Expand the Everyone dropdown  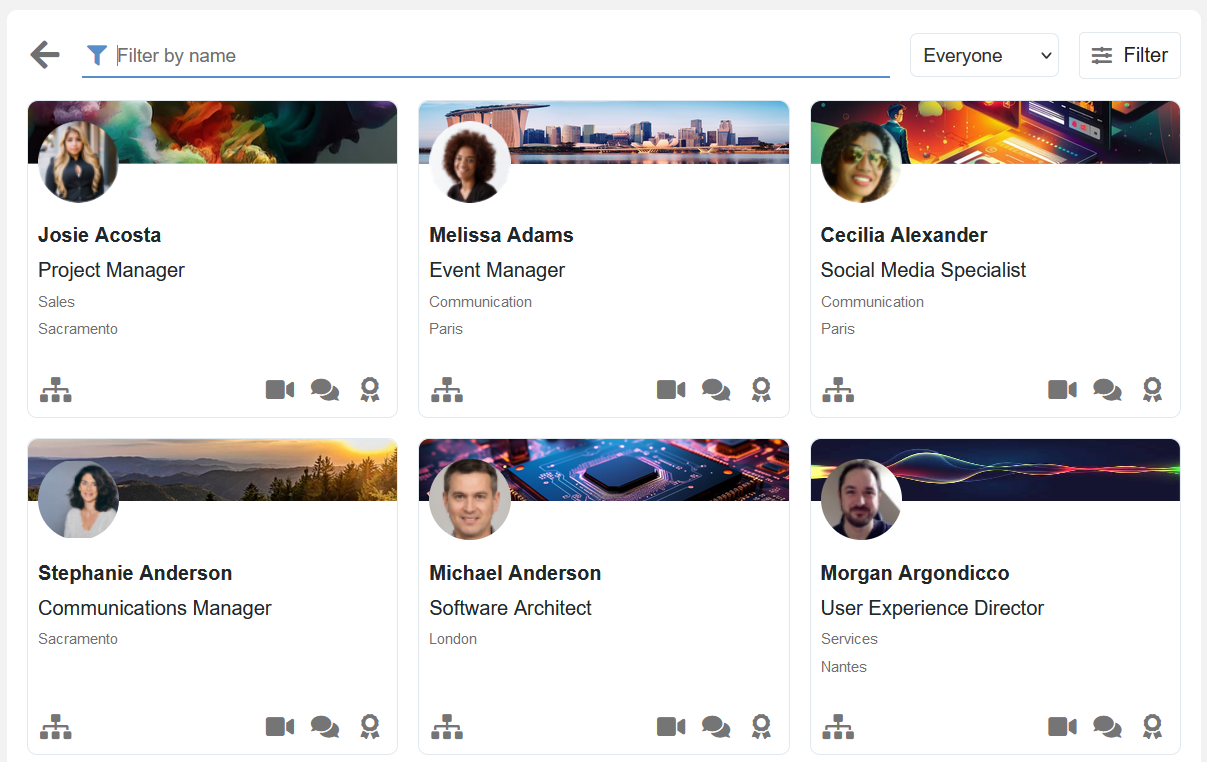tap(984, 55)
